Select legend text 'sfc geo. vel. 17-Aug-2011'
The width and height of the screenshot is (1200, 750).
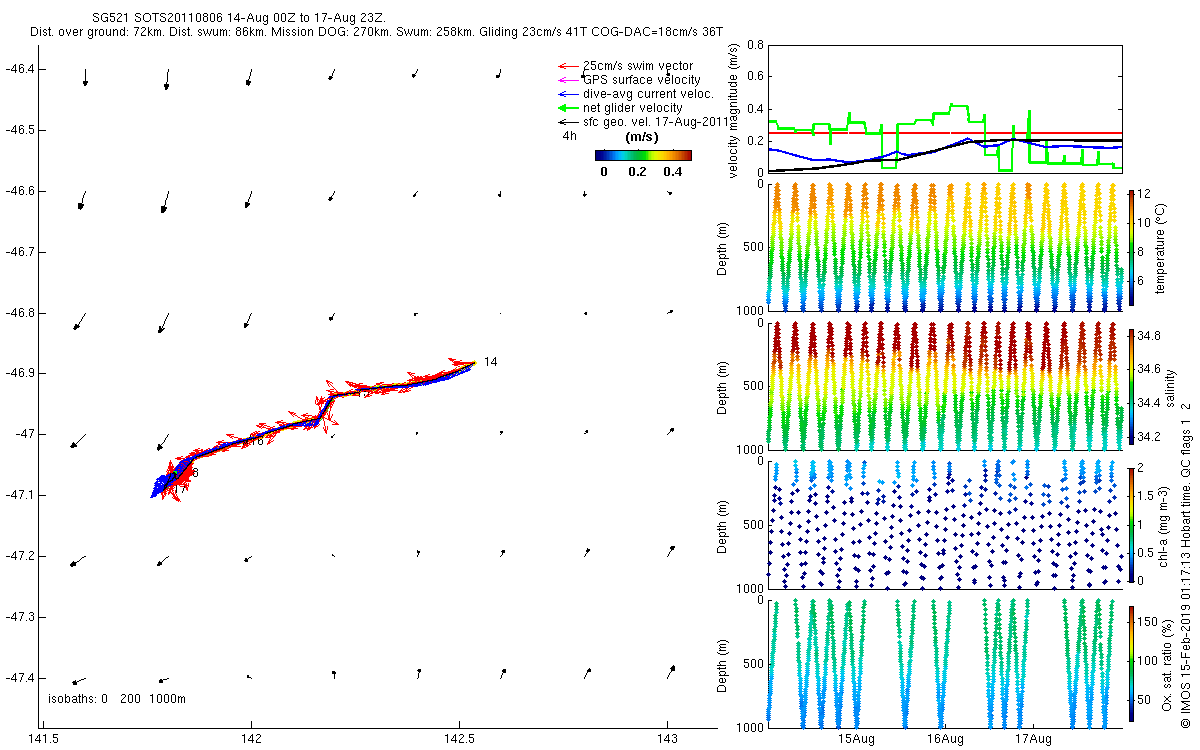[656, 122]
